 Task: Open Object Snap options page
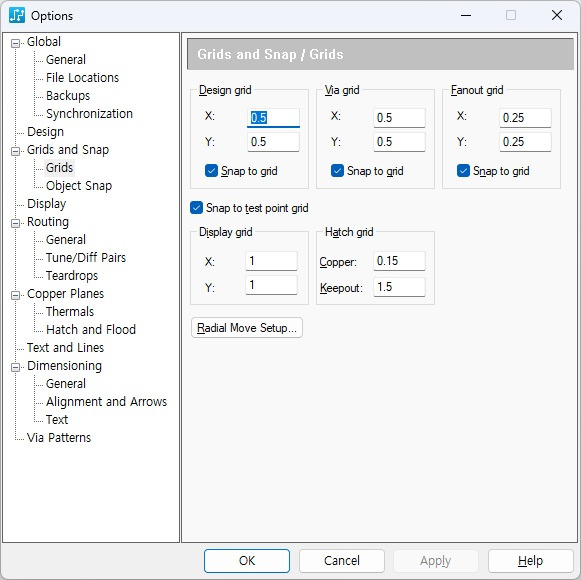(x=79, y=186)
